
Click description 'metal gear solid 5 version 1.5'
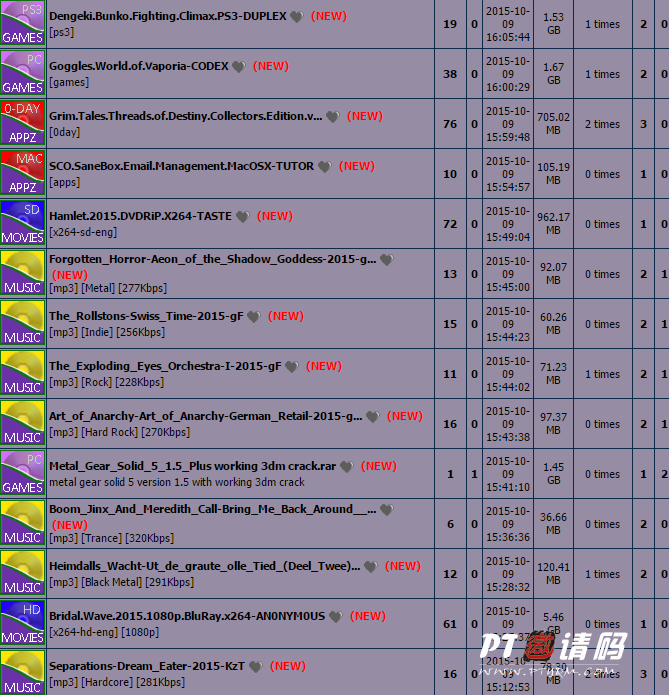(176, 482)
